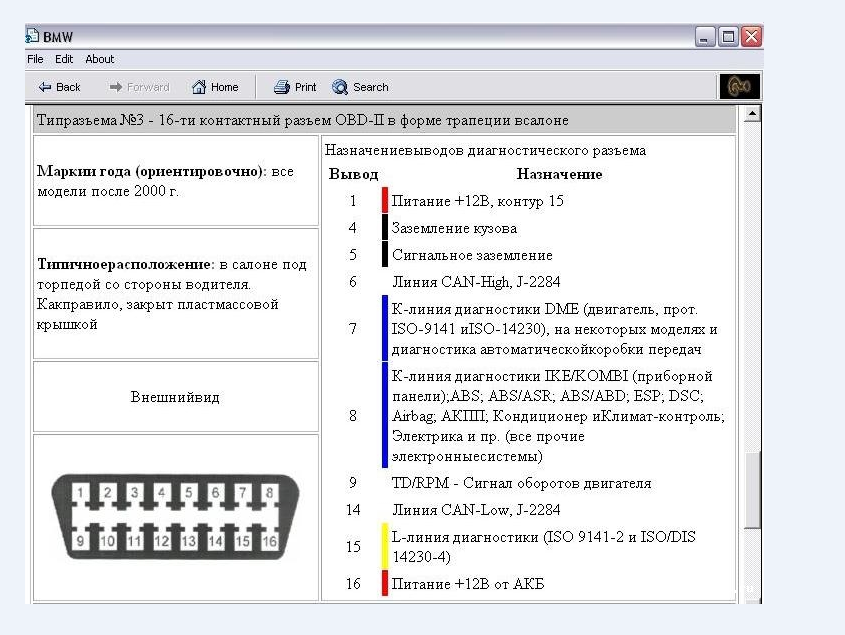845x635 pixels.
Task: Click the K-линия диагностики IKE/KOMBI description
Action: [x=558, y=416]
